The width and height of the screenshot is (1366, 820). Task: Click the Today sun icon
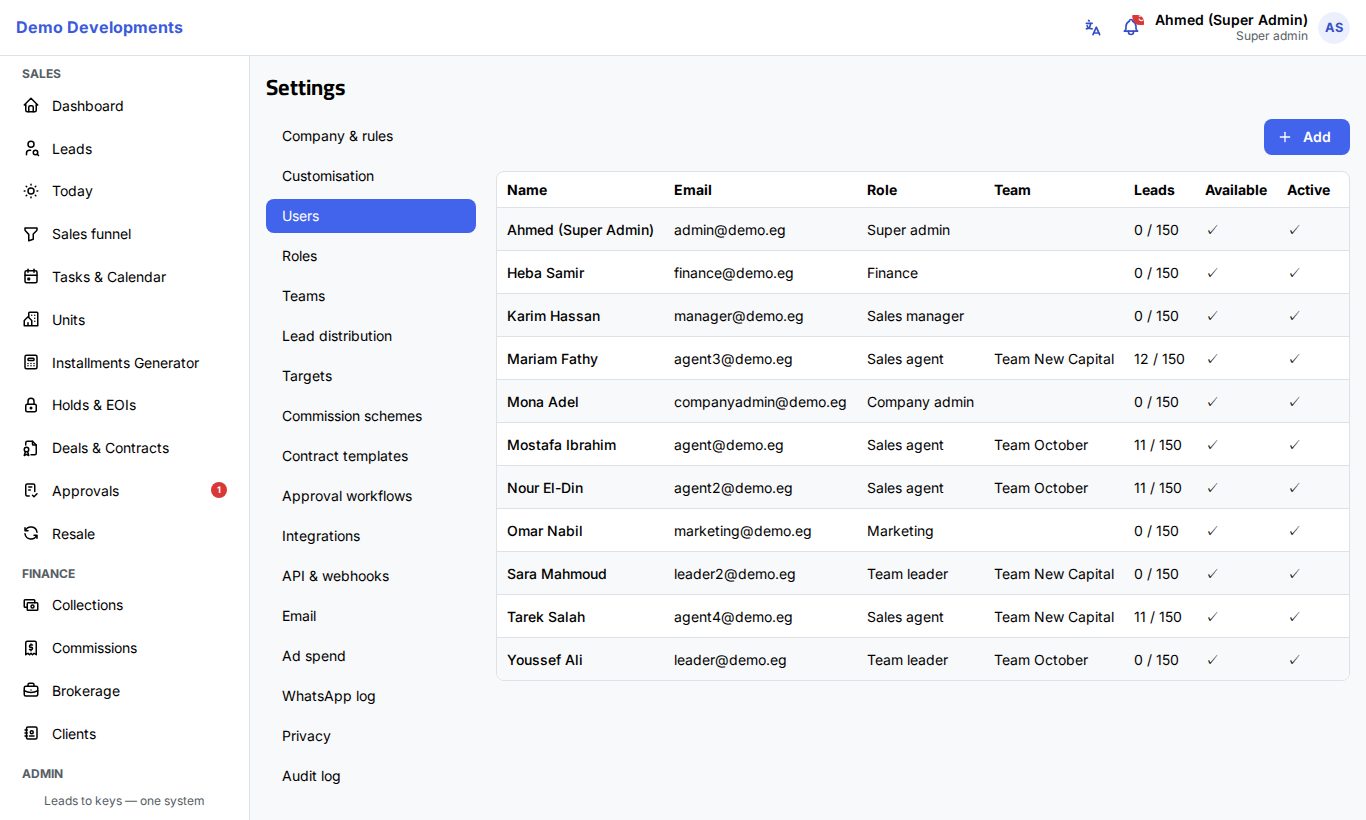(31, 191)
